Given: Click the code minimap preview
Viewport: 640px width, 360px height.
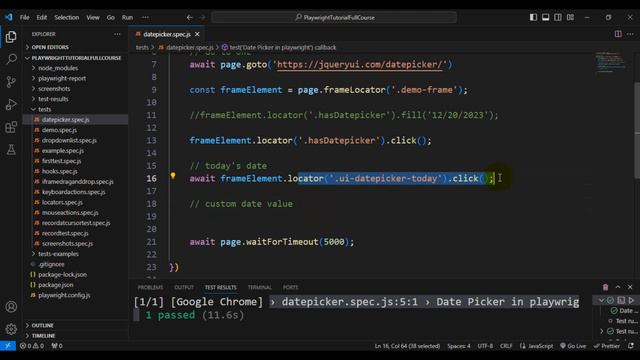Looking at the screenshot, I should [610, 62].
